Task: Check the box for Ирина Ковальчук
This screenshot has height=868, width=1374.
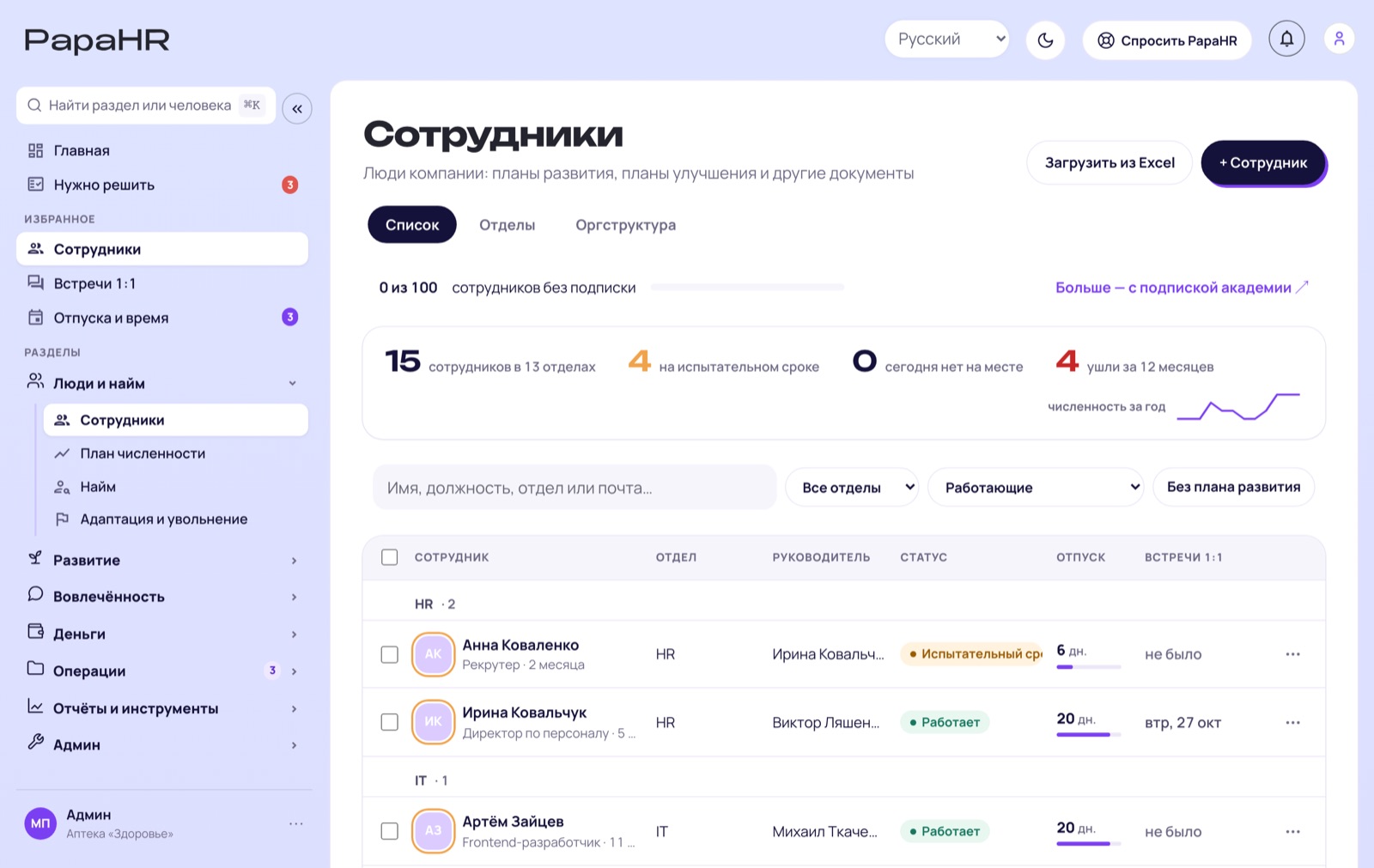Action: [389, 722]
